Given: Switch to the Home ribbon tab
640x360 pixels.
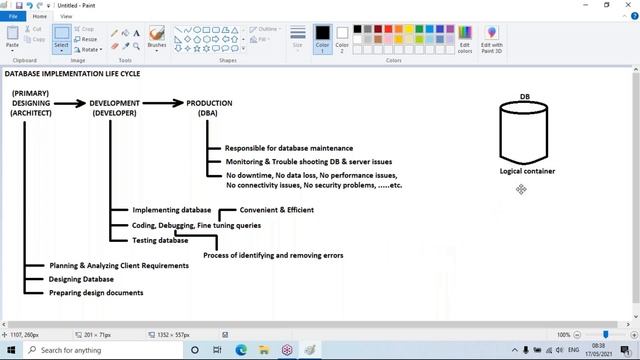Looking at the screenshot, I should coord(40,16).
